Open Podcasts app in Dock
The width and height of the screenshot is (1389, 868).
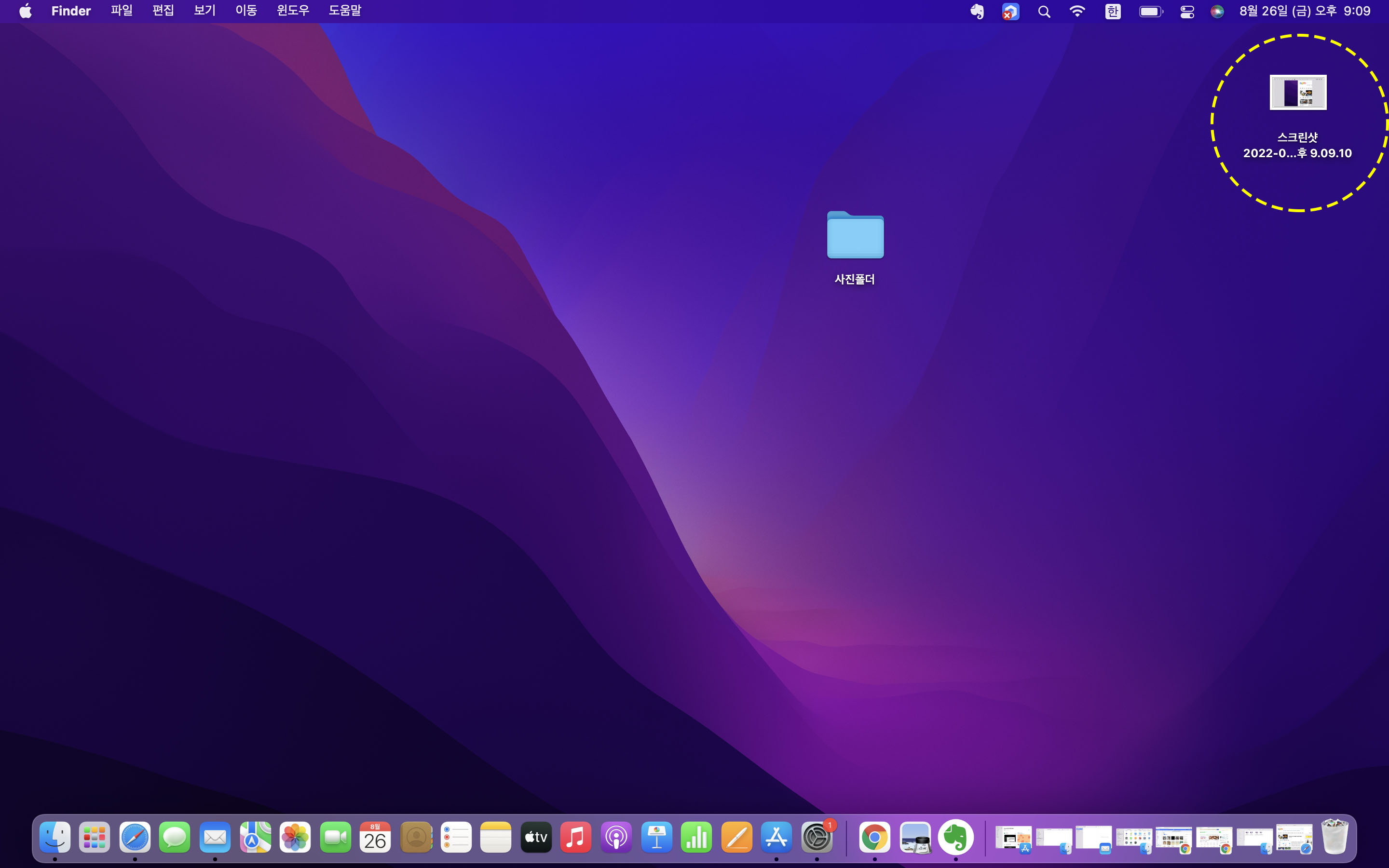616,838
